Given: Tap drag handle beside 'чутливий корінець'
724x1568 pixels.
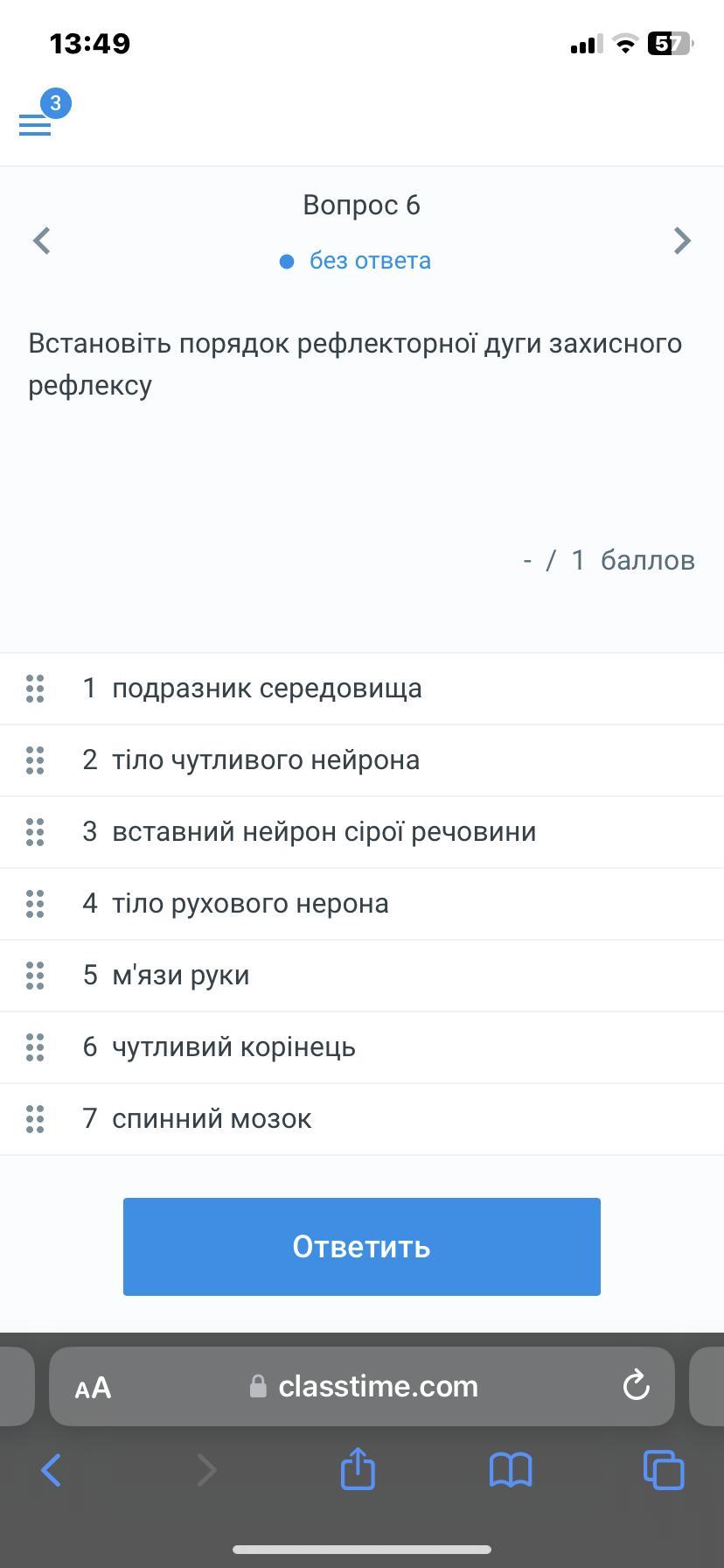Looking at the screenshot, I should 35,1047.
